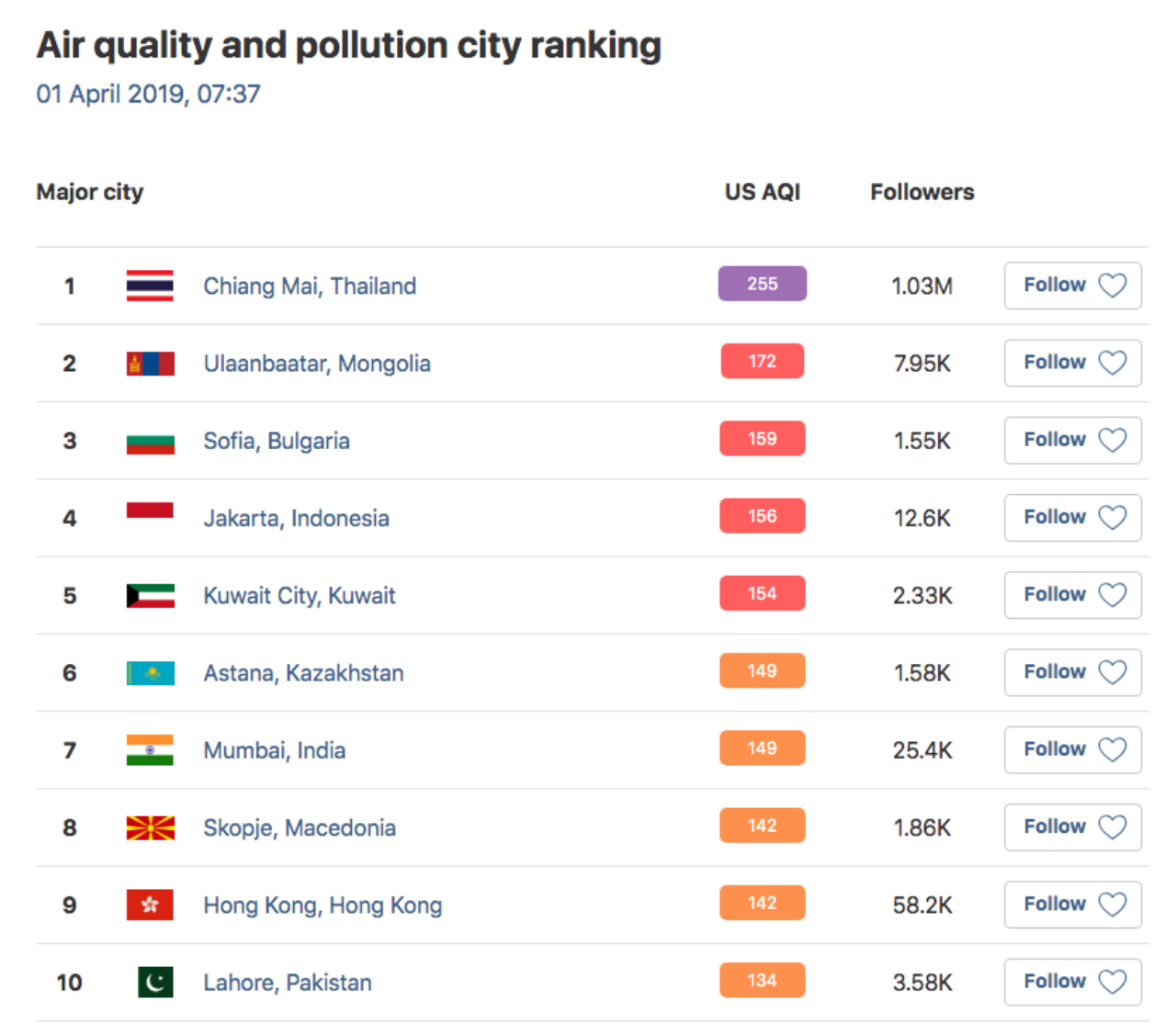1176x1023 pixels.
Task: Click the orange 134 AQI badge
Action: coord(763,980)
